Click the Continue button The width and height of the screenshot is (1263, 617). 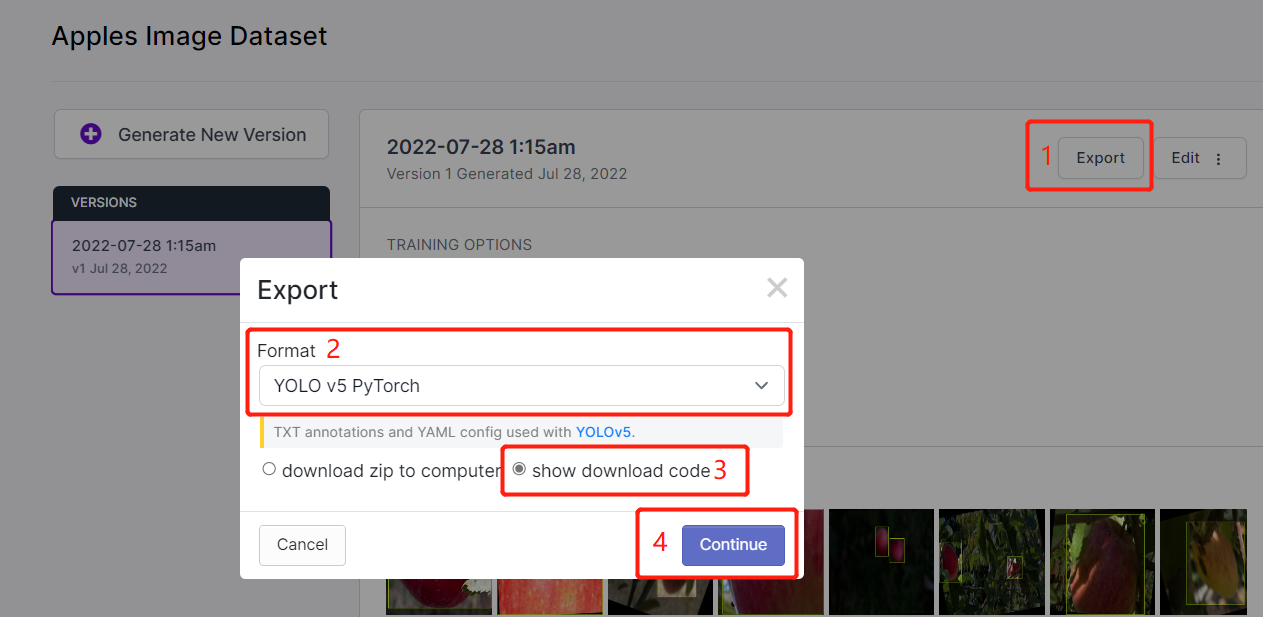click(x=733, y=545)
